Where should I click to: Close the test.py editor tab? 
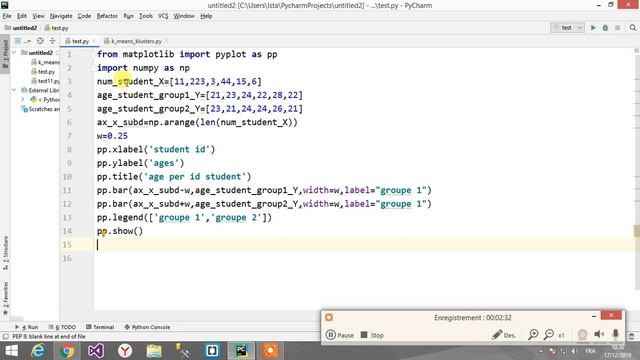pos(94,41)
